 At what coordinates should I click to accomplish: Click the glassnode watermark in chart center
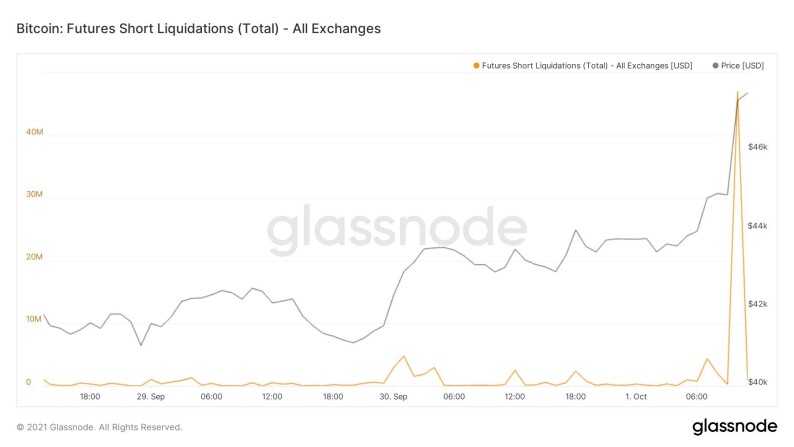(397, 229)
